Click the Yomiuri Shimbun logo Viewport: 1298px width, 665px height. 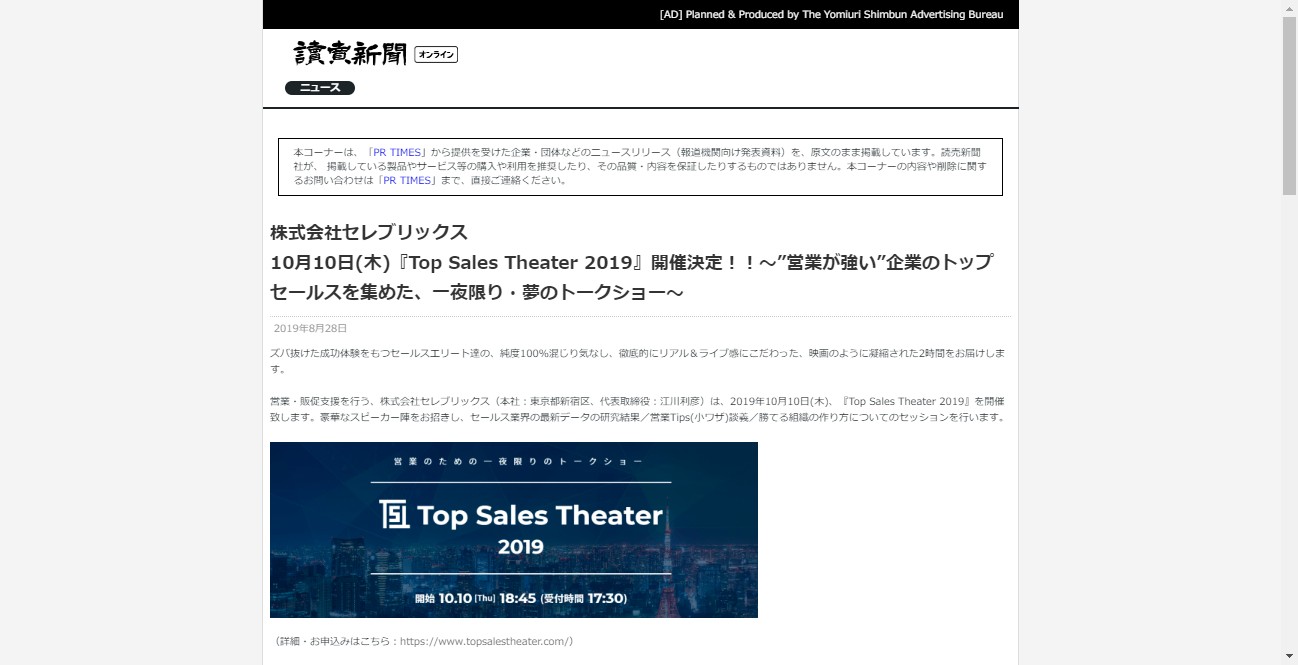[x=350, y=54]
